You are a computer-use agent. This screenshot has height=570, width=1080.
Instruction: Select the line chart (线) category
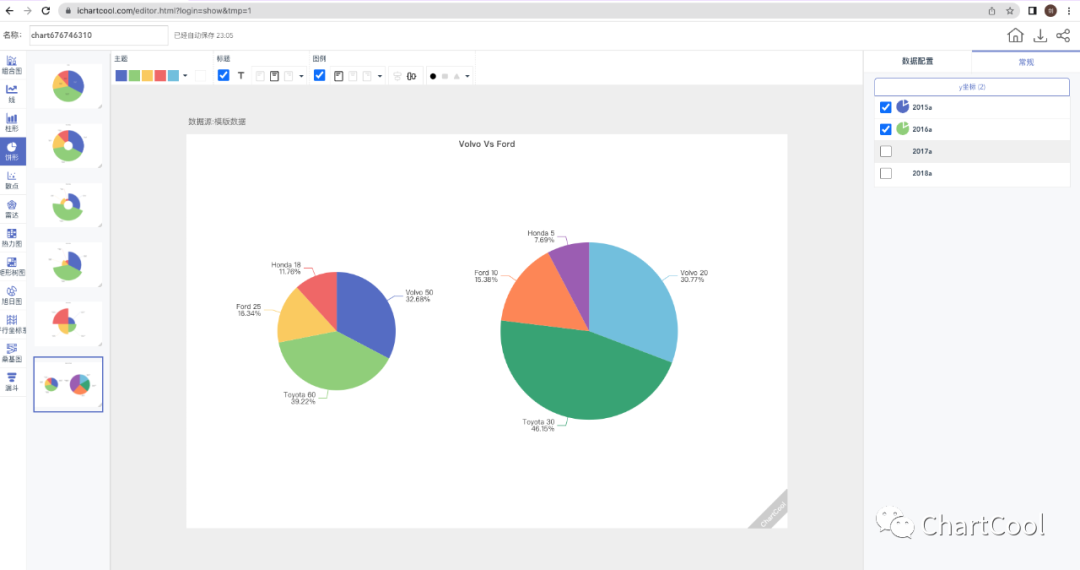(x=12, y=94)
